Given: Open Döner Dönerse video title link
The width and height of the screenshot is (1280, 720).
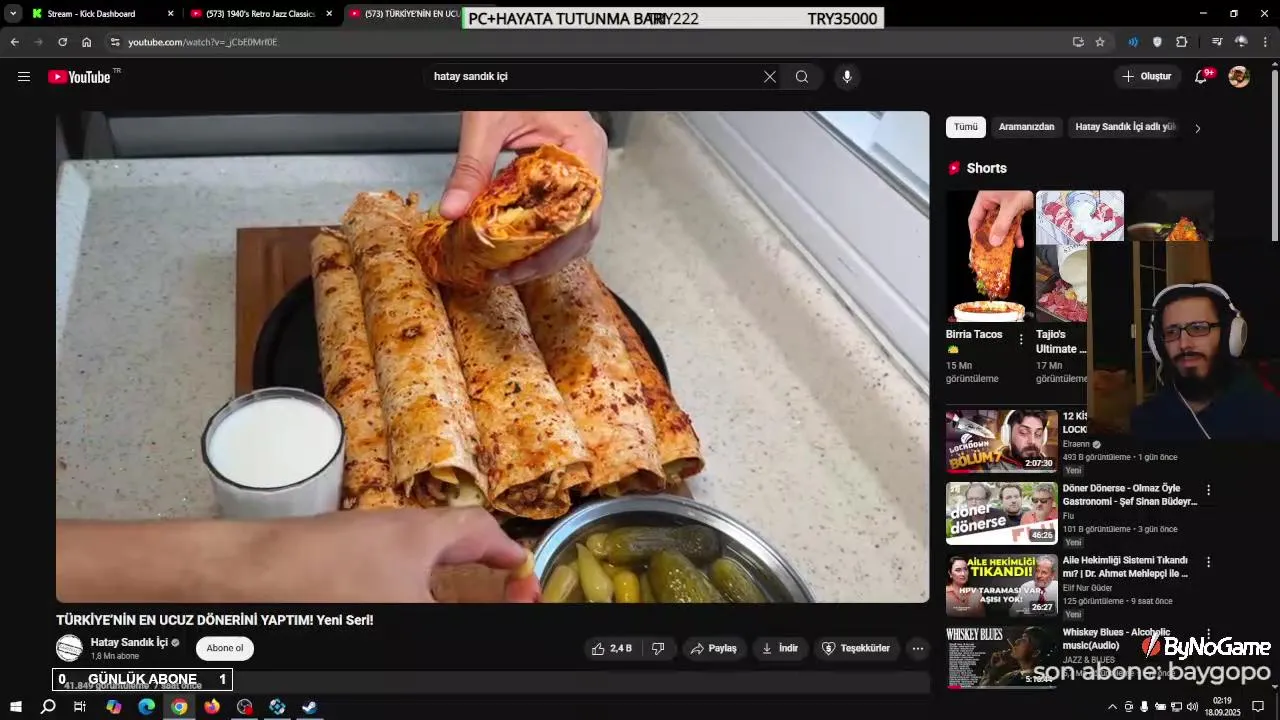Looking at the screenshot, I should 1130,495.
